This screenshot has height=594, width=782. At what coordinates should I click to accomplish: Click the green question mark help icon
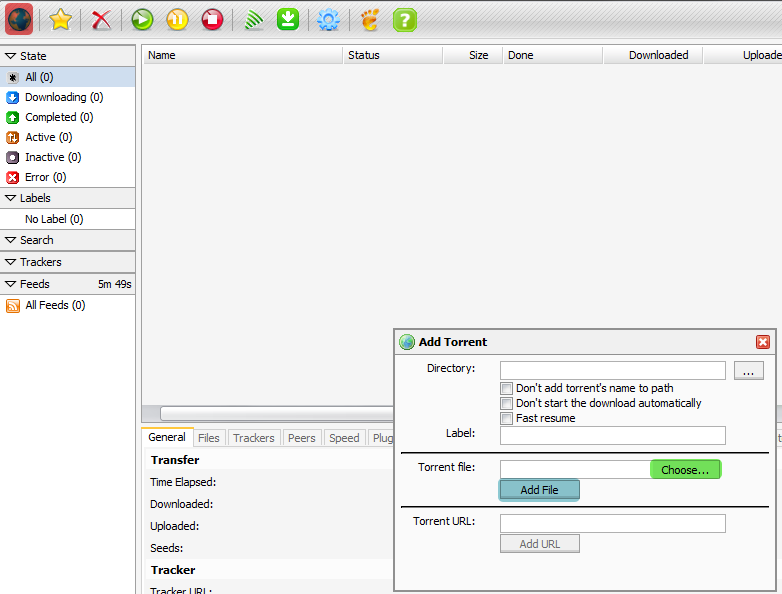pyautogui.click(x=404, y=19)
